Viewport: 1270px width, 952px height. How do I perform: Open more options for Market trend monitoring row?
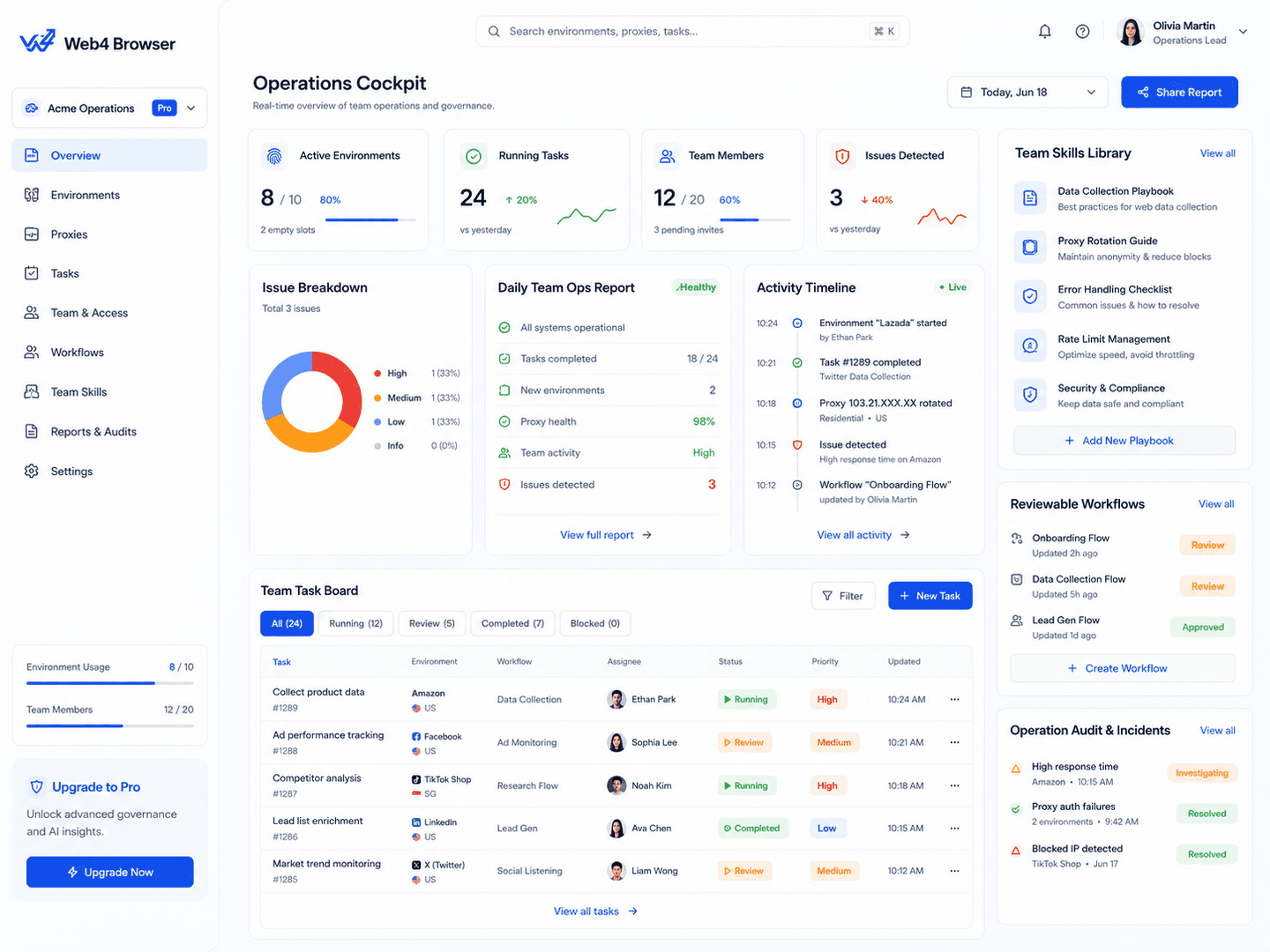(x=954, y=871)
